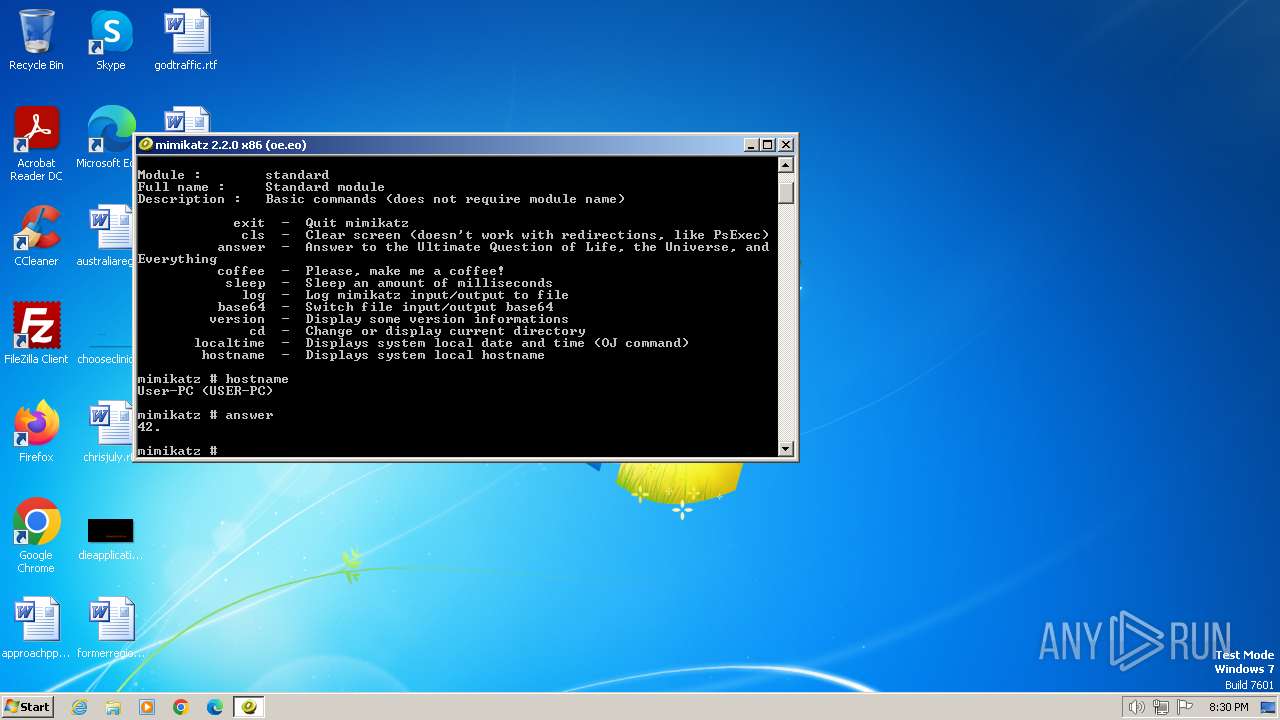Launch the Microsoft Edge desktop shortcut
1280x720 pixels.
[x=108, y=138]
